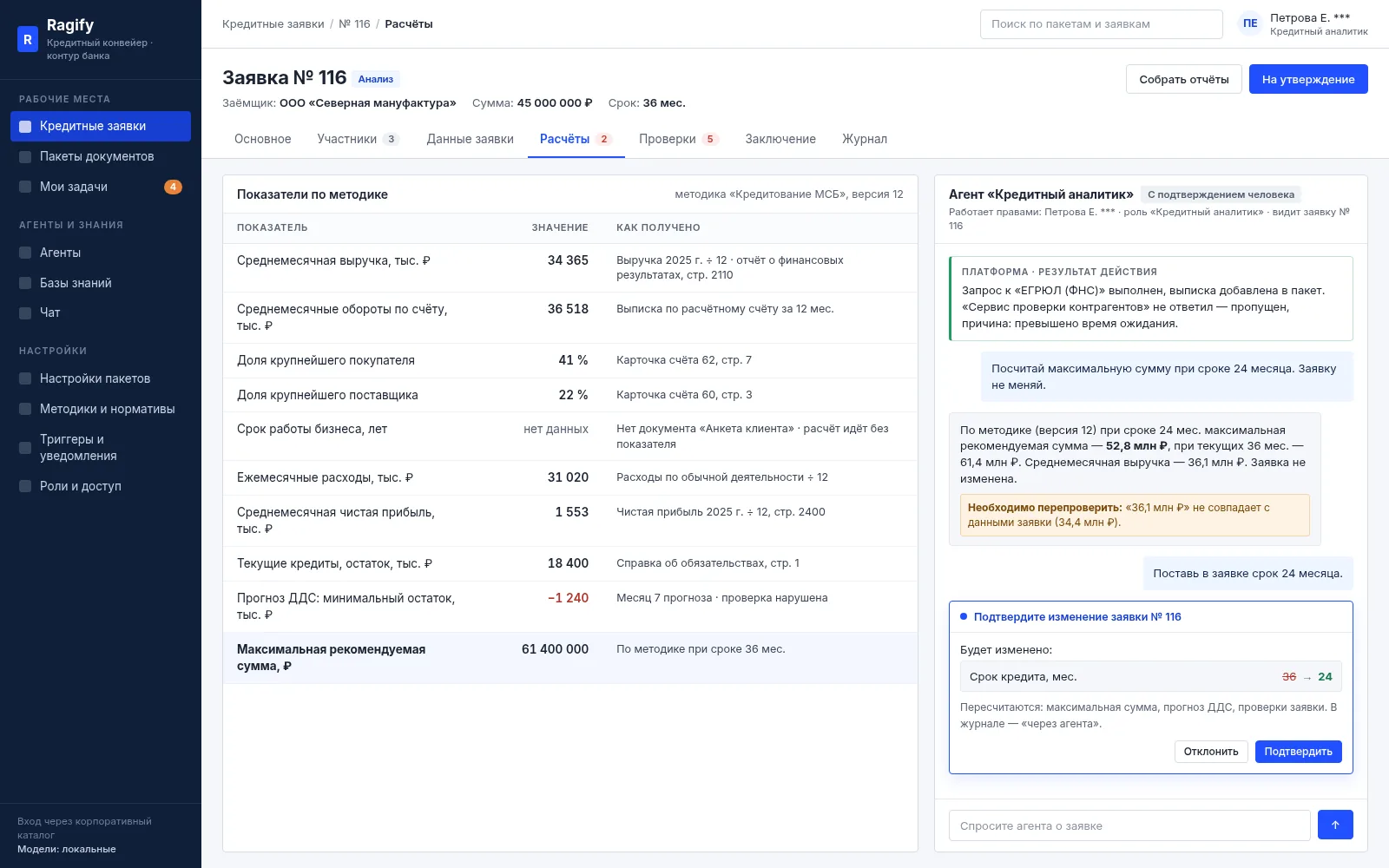Confirm the change with Подтвердить
This screenshot has height=868, width=1389.
pyautogui.click(x=1299, y=752)
